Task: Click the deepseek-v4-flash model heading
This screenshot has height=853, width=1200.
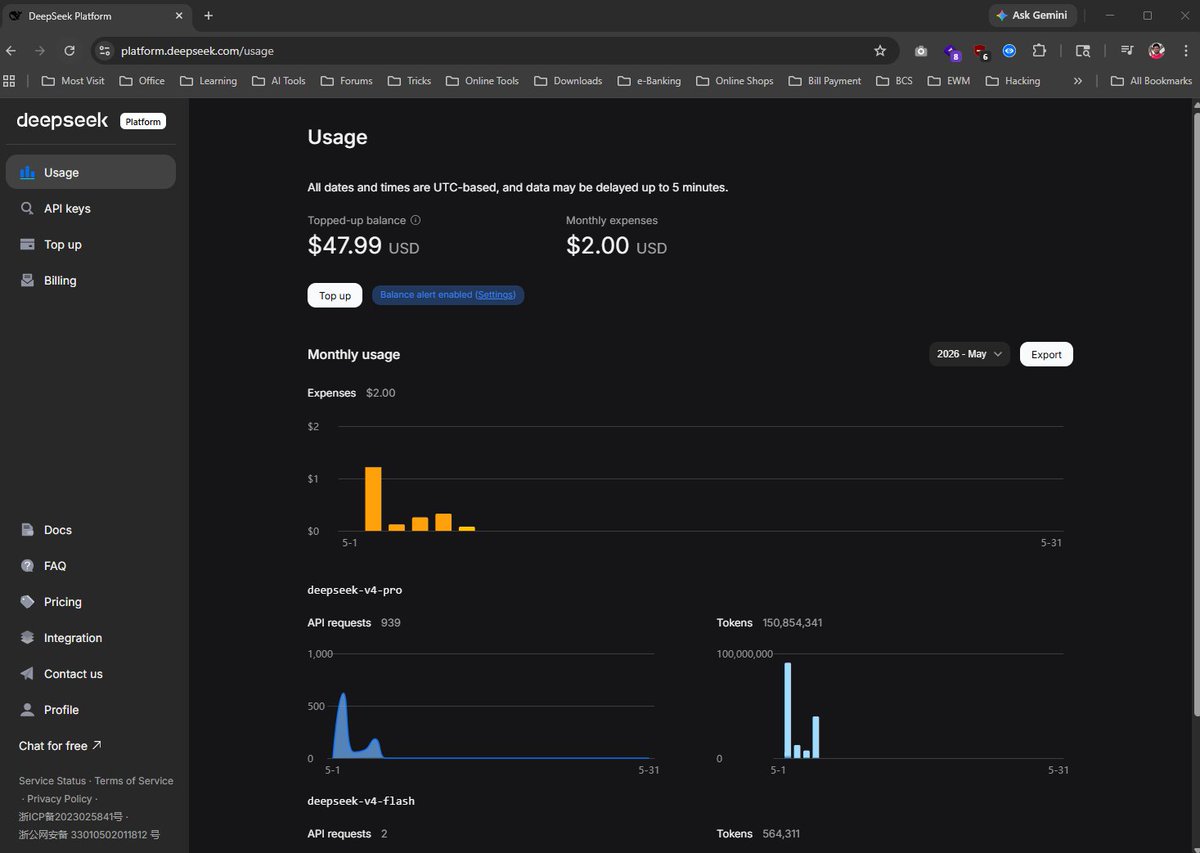Action: coord(361,801)
